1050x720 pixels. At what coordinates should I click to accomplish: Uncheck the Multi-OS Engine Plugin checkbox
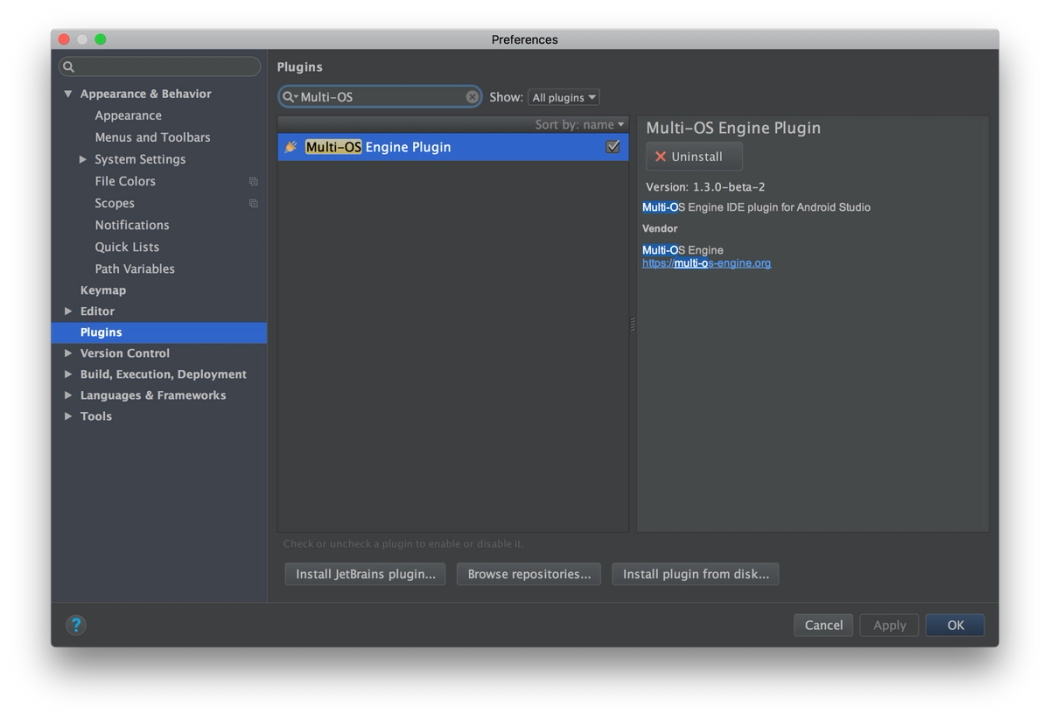pos(613,146)
